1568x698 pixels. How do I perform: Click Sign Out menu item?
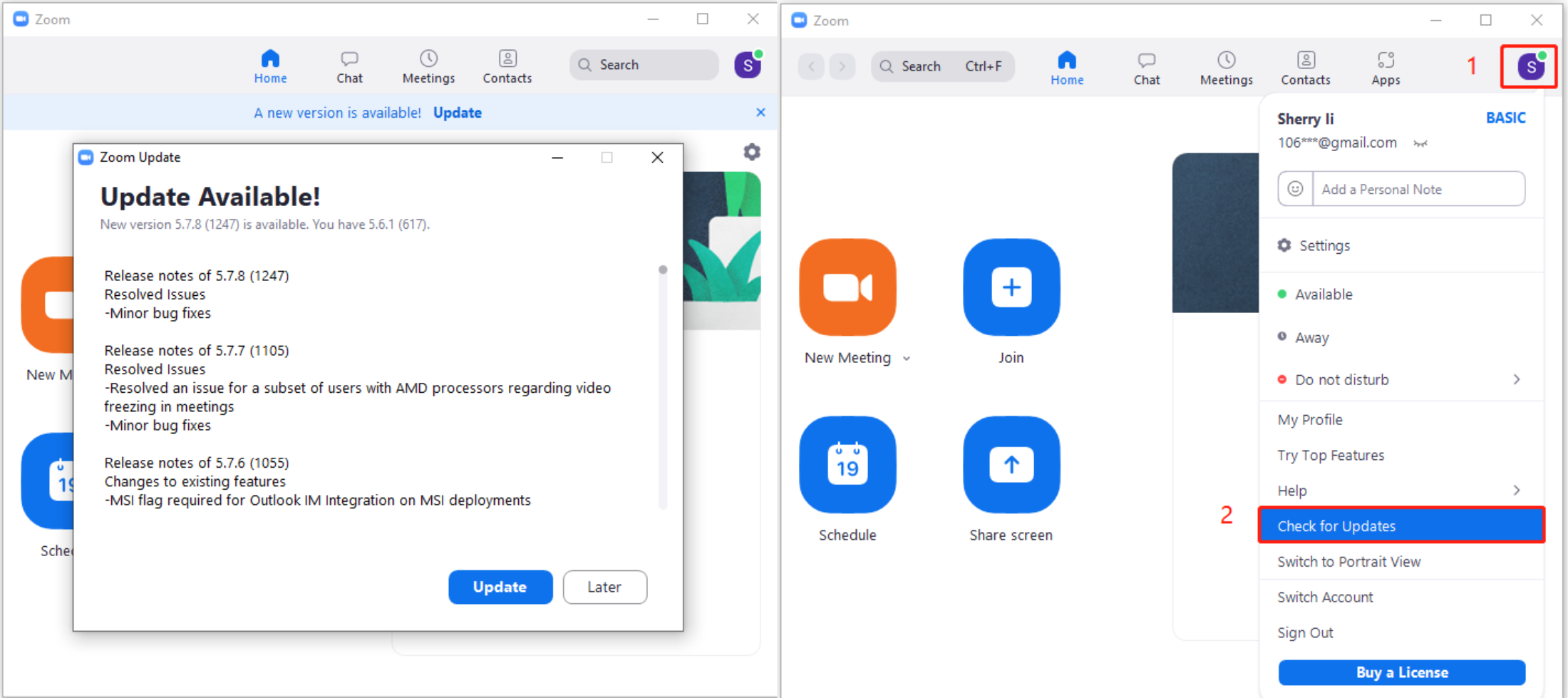(x=1401, y=632)
